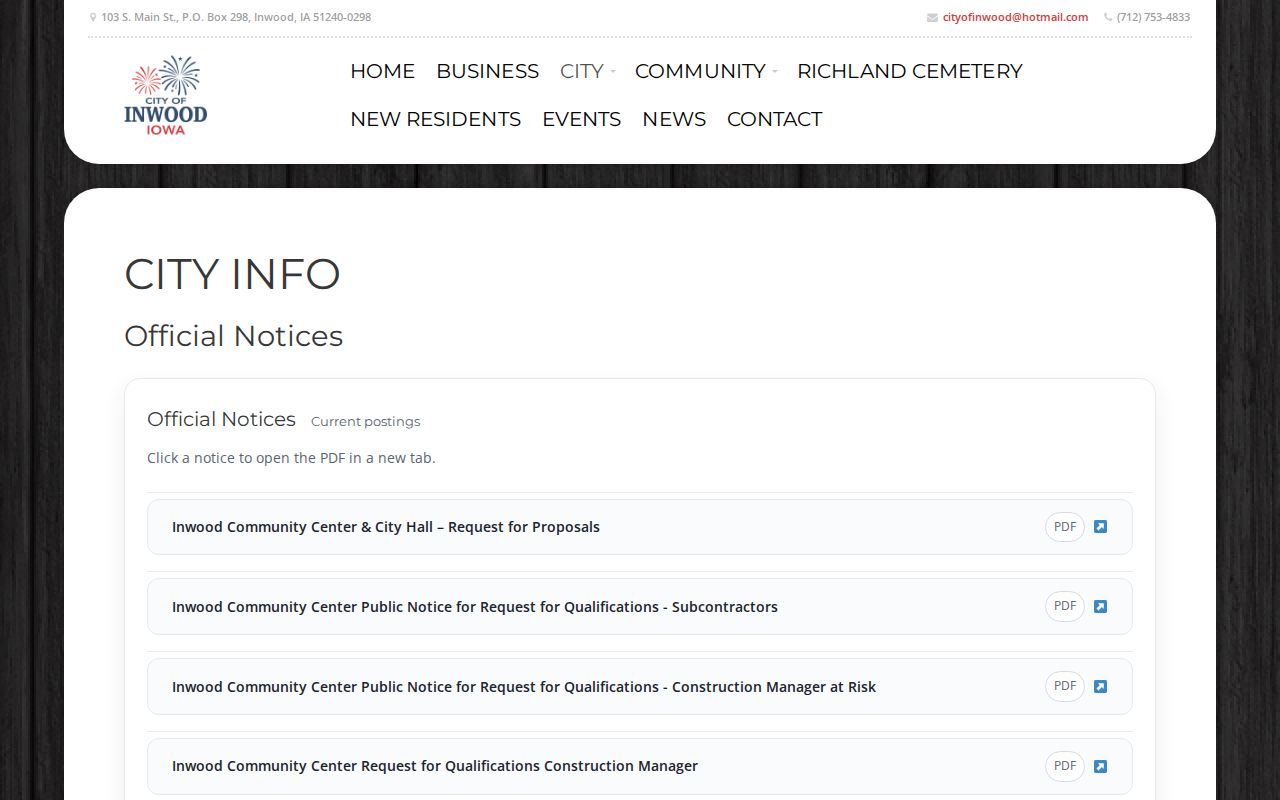
Task: Click PDF badge on Construction Manager at Risk row
Action: pos(1065,686)
